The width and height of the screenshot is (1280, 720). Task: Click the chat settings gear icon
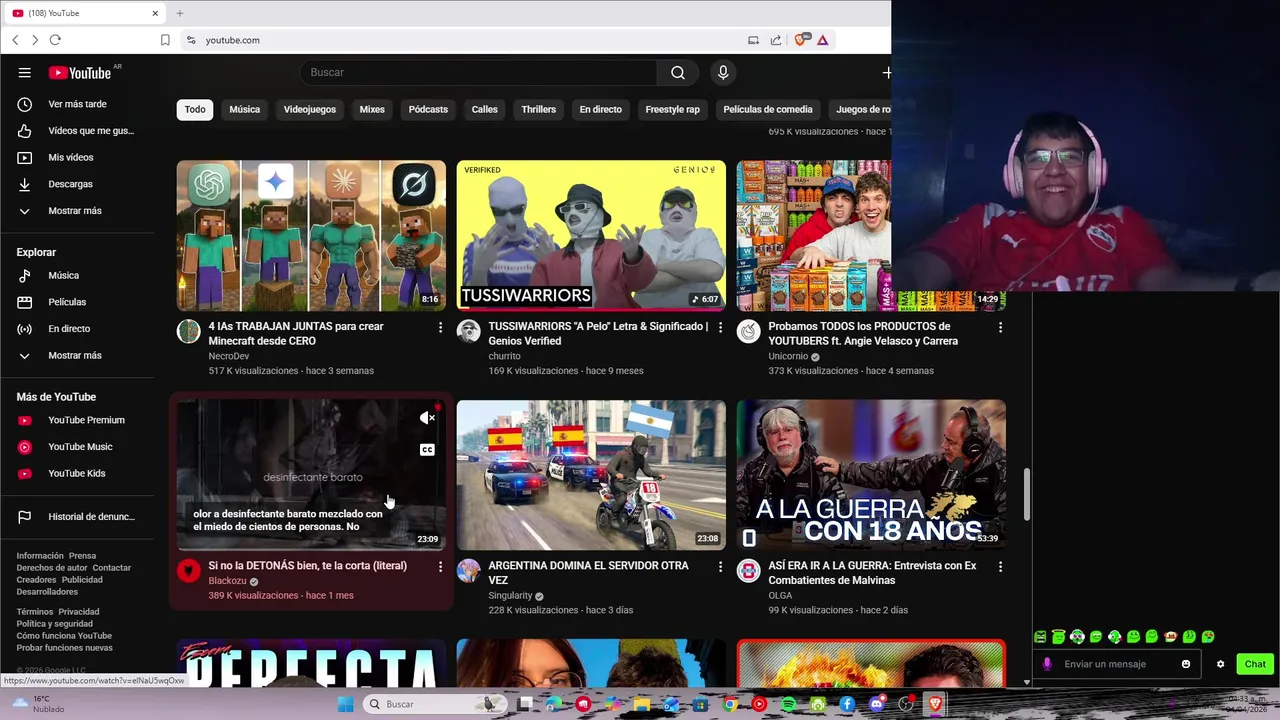tap(1220, 664)
